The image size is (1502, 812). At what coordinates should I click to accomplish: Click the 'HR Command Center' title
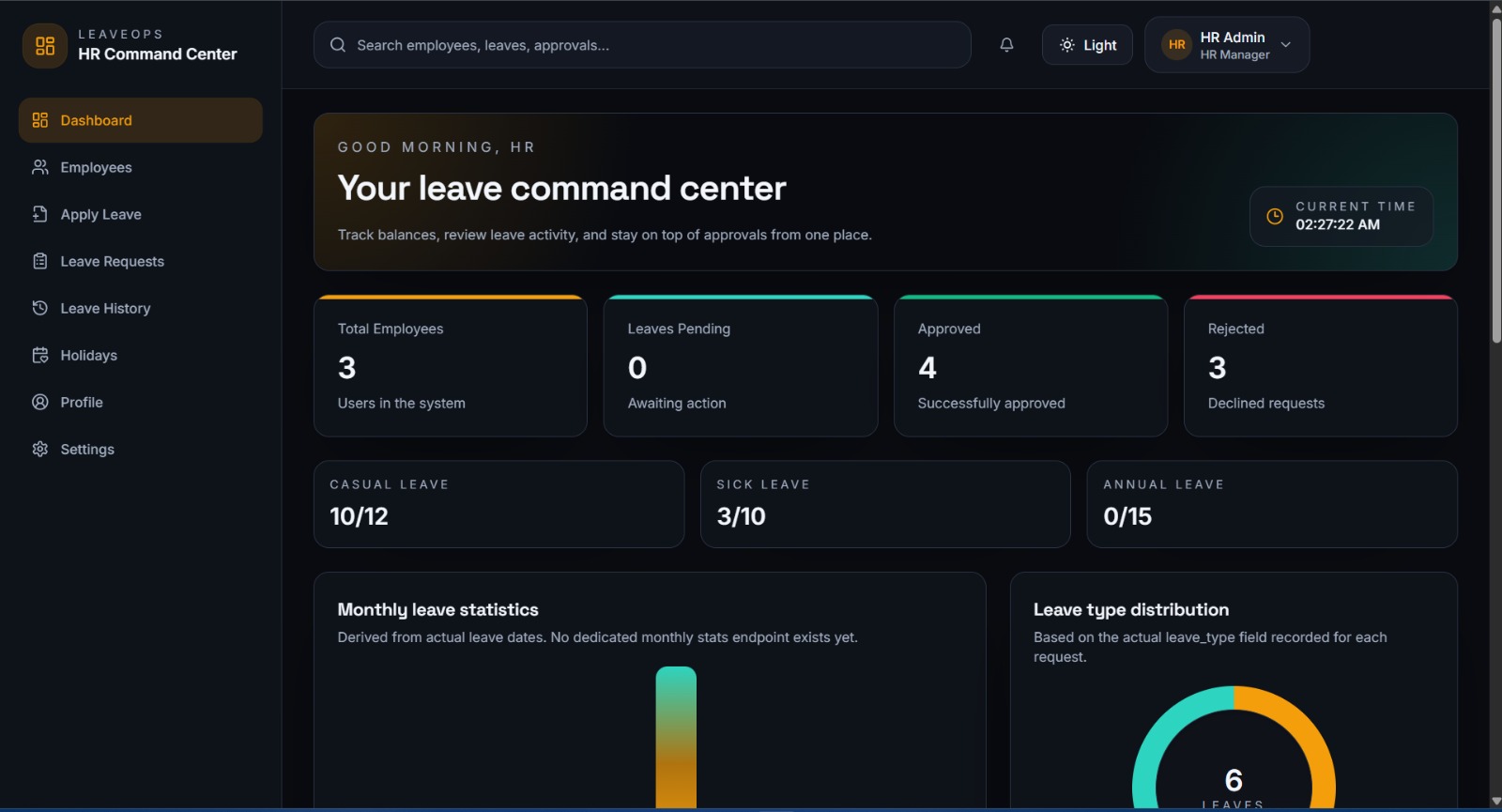pos(158,54)
